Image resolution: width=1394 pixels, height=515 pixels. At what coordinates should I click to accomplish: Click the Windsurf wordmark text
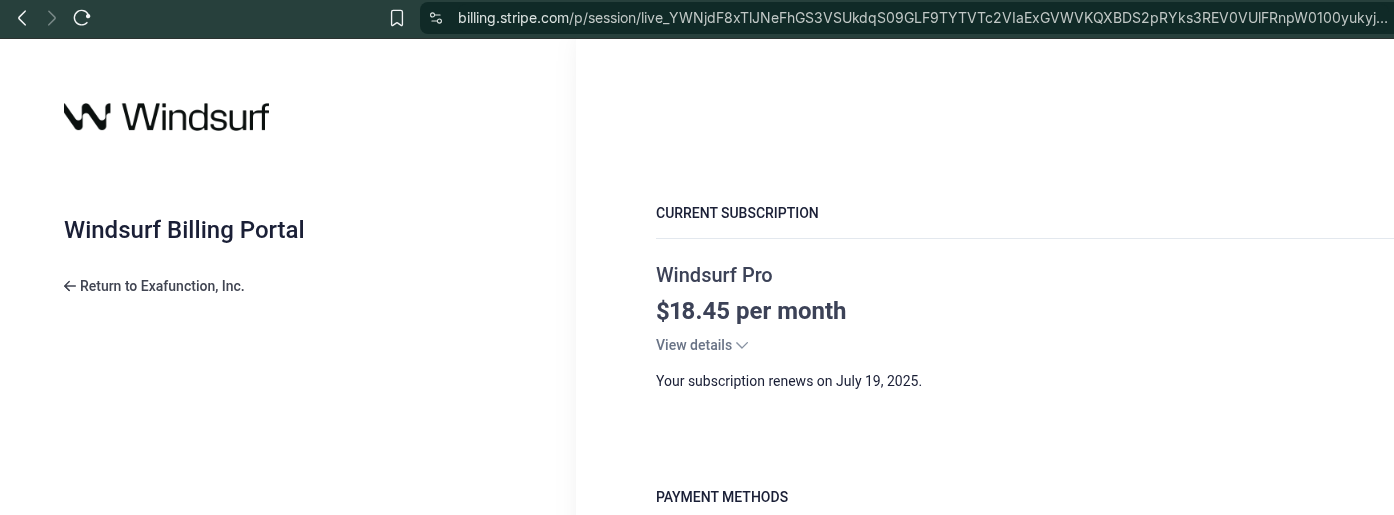click(196, 117)
